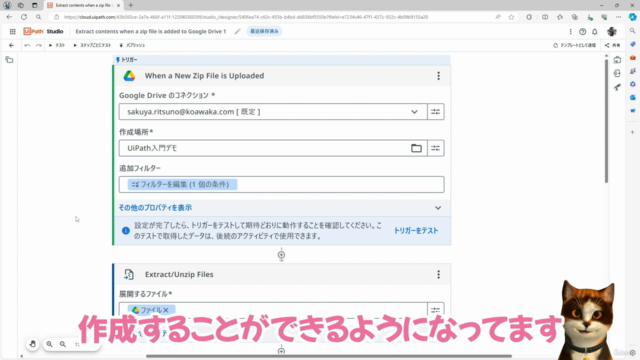Click the When a New Zip File title
The height and width of the screenshot is (360, 640).
point(204,76)
